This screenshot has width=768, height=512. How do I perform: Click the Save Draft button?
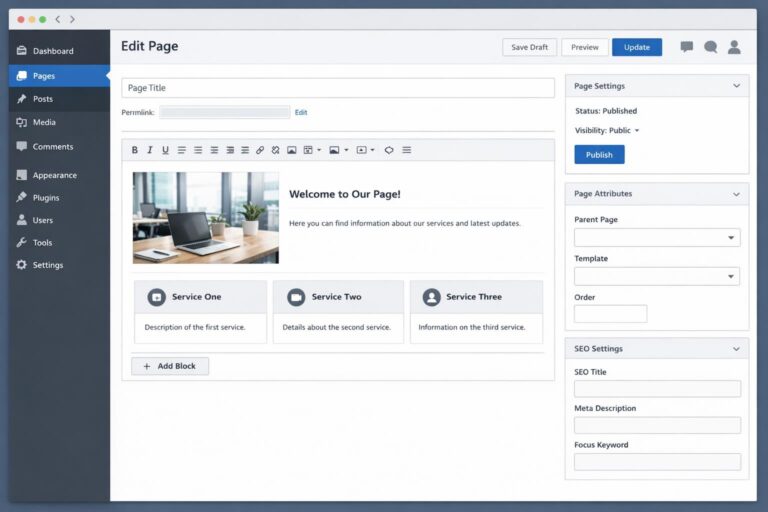(529, 47)
